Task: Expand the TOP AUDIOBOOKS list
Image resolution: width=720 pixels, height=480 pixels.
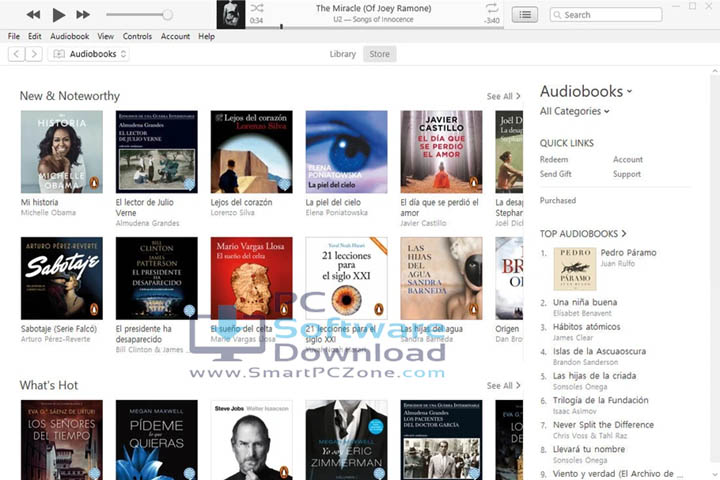Action: click(x=583, y=234)
